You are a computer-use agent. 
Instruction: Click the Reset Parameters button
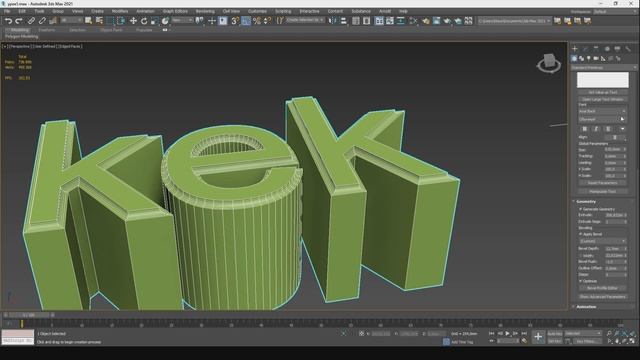point(602,183)
